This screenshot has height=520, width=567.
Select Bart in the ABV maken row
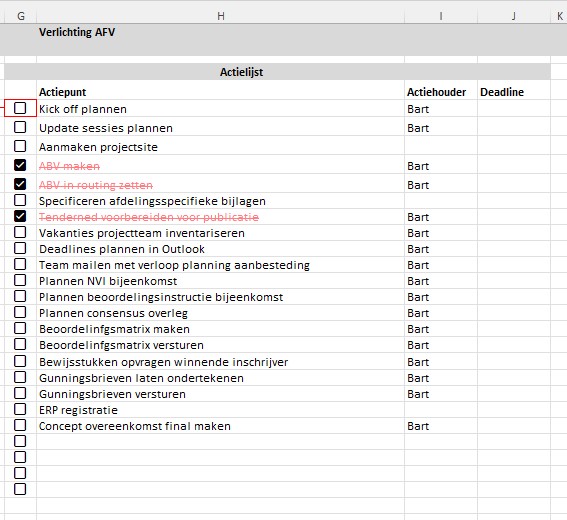pyautogui.click(x=441, y=165)
